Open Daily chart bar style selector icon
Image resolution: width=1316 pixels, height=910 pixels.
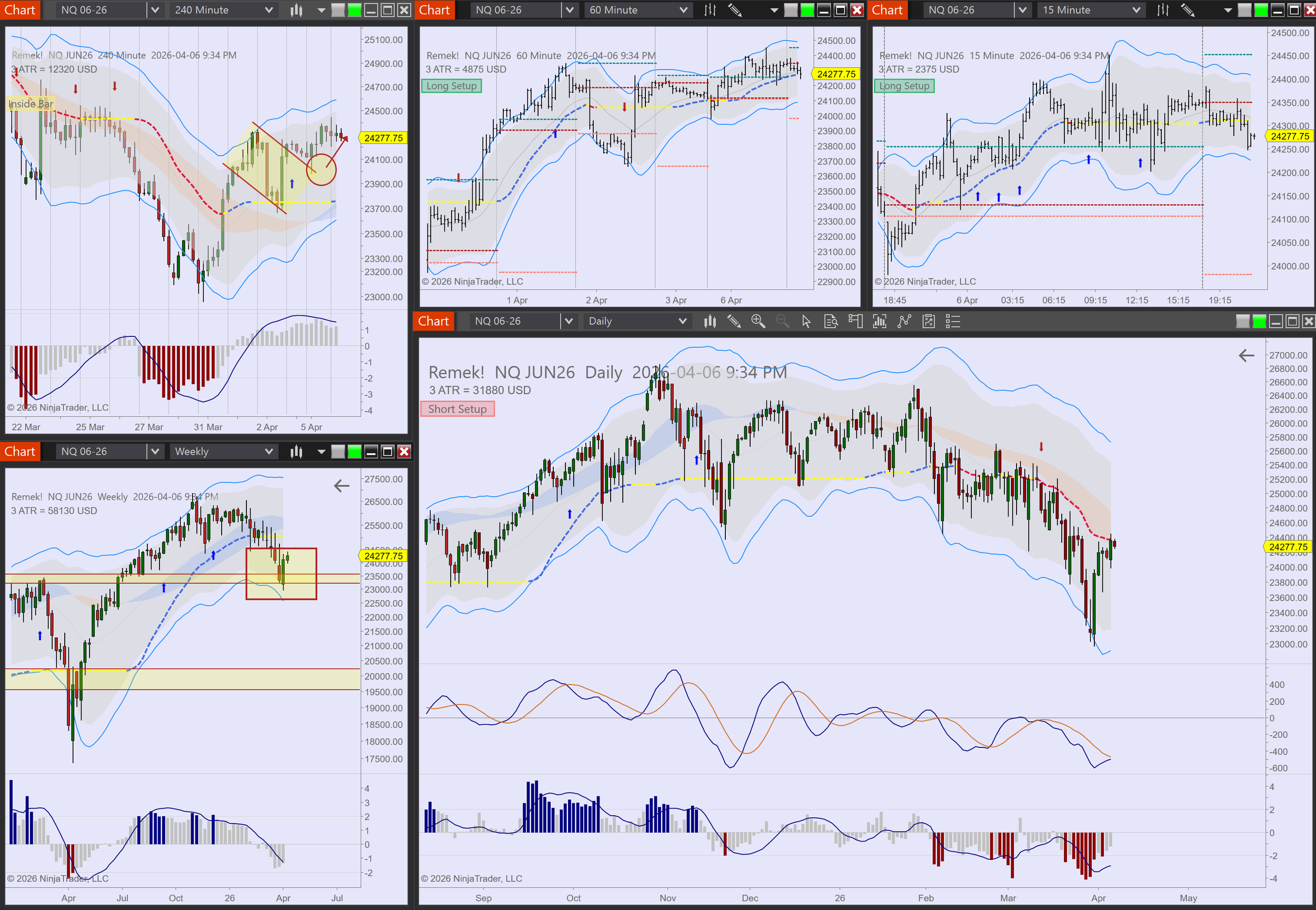click(x=710, y=322)
